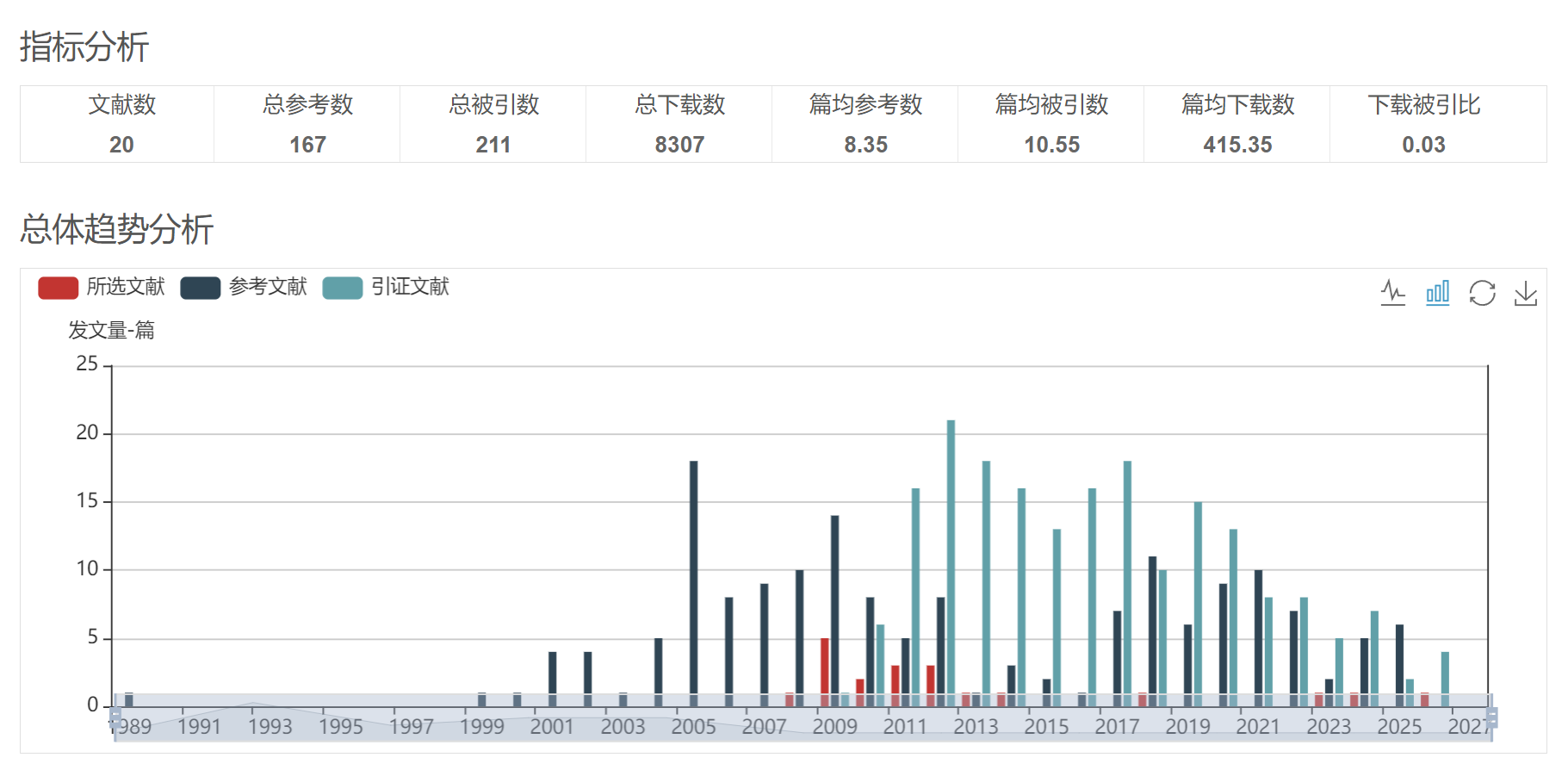Click the 总被引数 value 211
This screenshot has height=770, width=1568.
pyautogui.click(x=493, y=145)
